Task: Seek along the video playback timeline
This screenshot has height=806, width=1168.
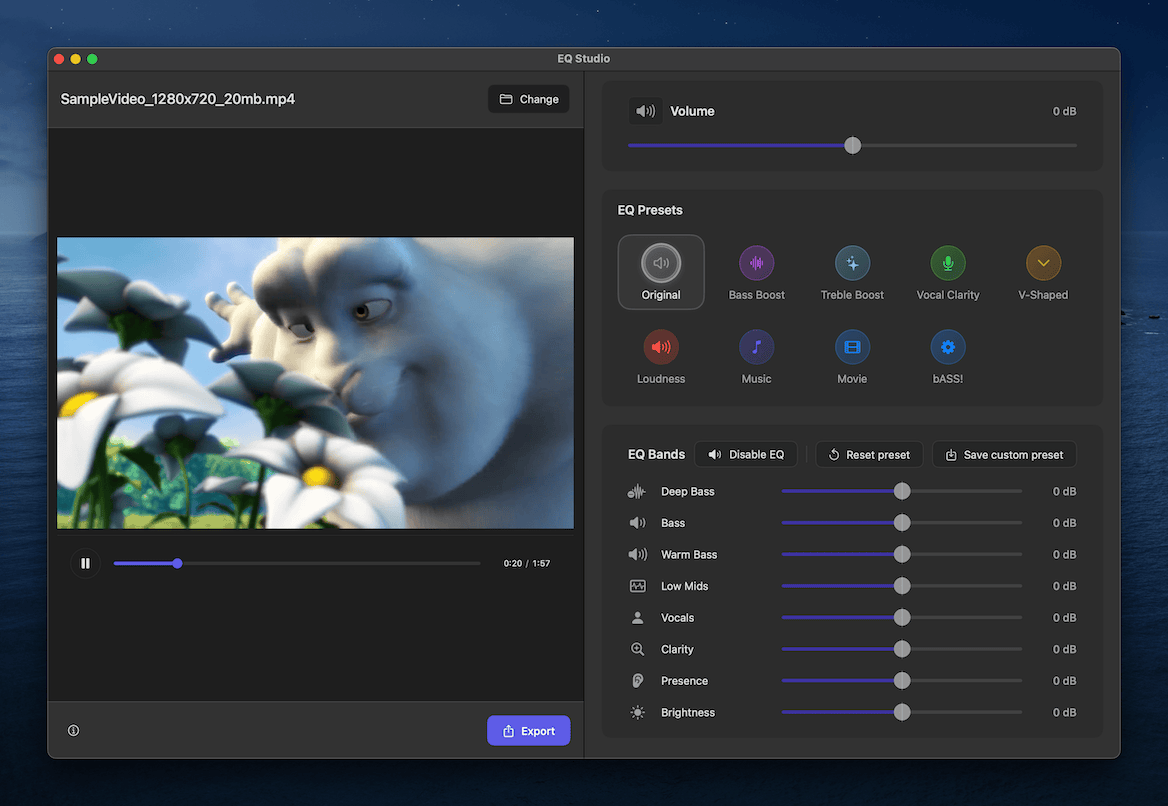Action: pos(296,564)
